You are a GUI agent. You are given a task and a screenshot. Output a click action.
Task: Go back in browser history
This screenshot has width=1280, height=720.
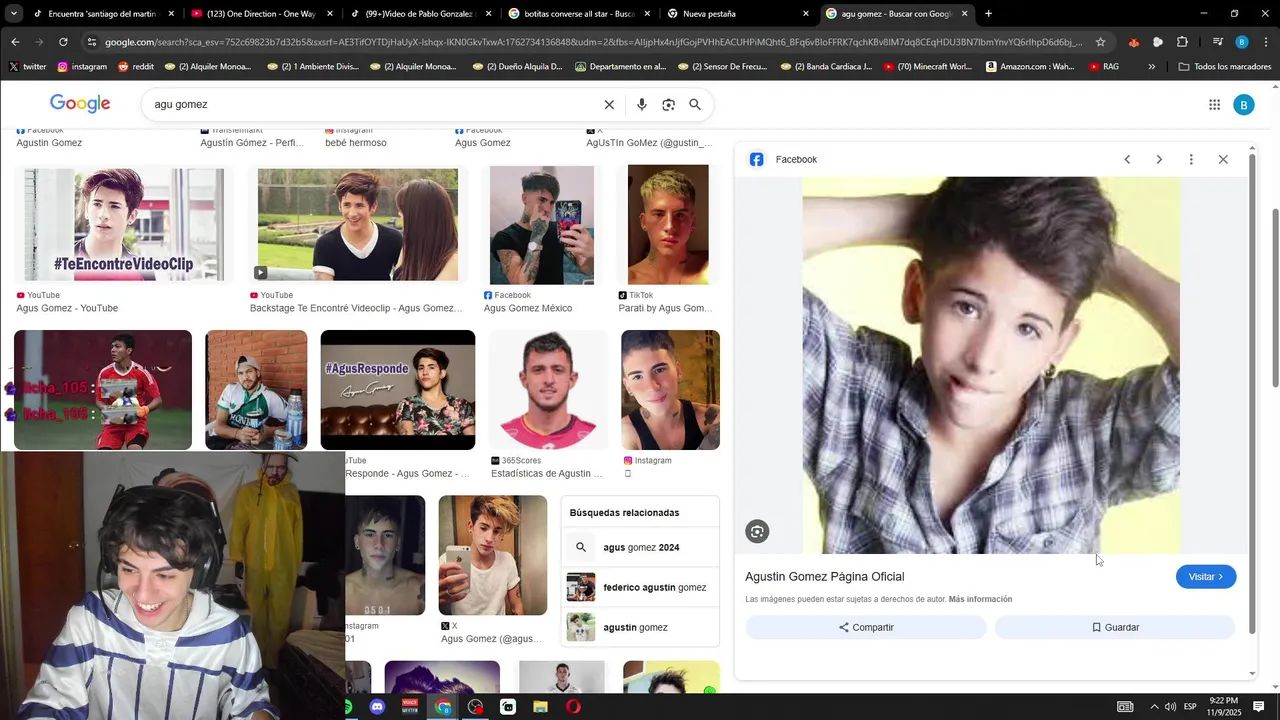click(15, 42)
